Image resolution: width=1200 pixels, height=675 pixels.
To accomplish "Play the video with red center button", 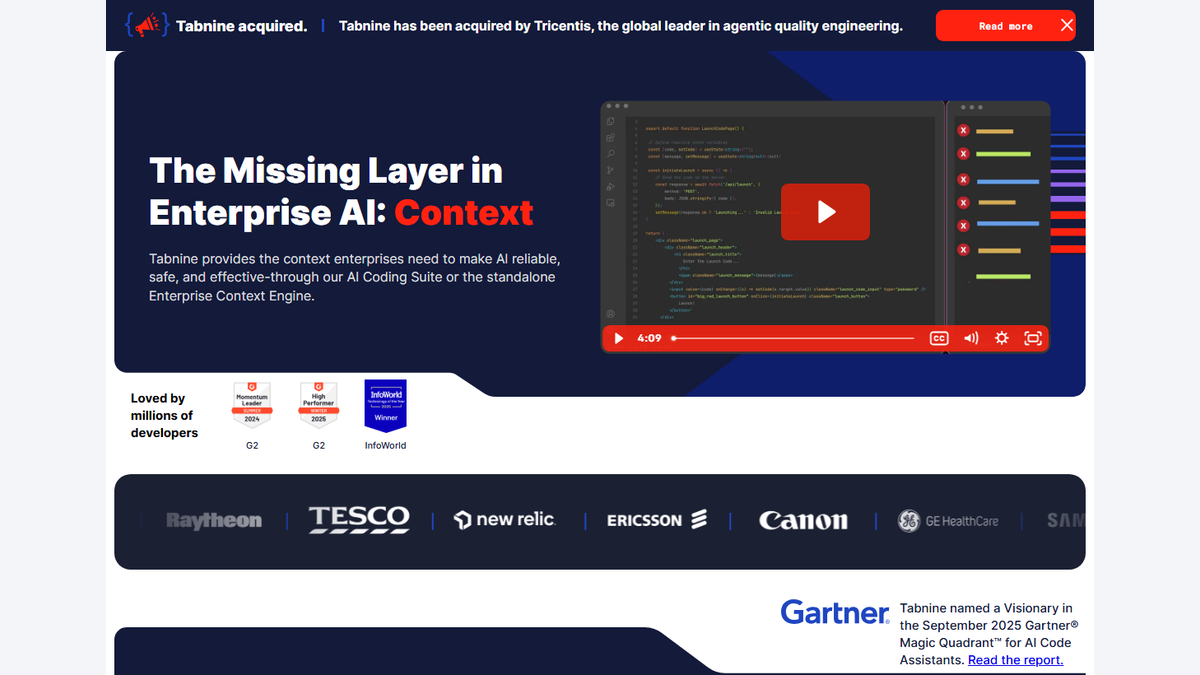I will click(825, 212).
